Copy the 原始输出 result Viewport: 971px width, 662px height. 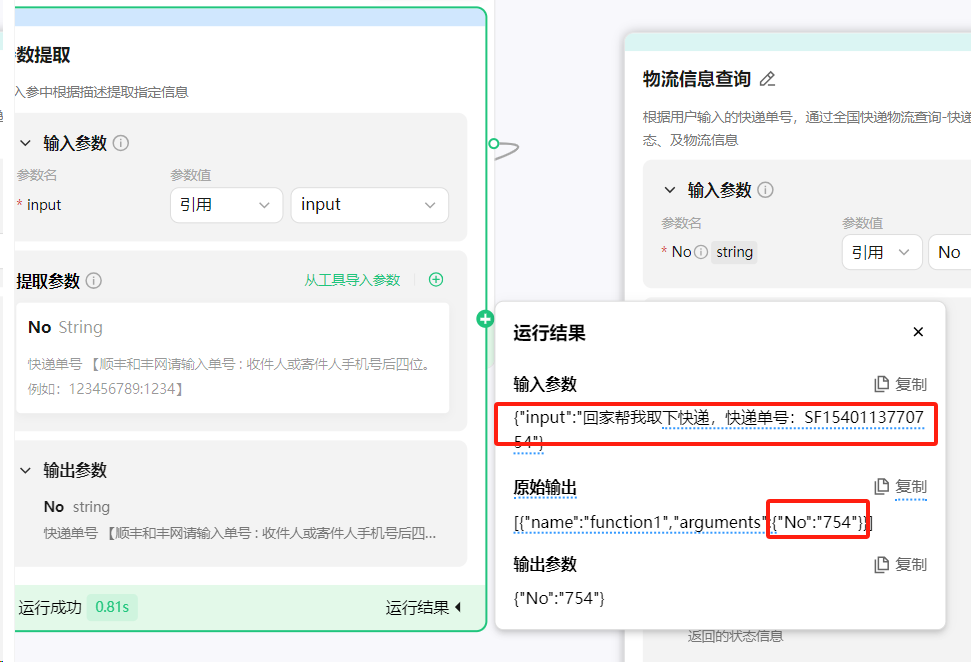pos(900,487)
